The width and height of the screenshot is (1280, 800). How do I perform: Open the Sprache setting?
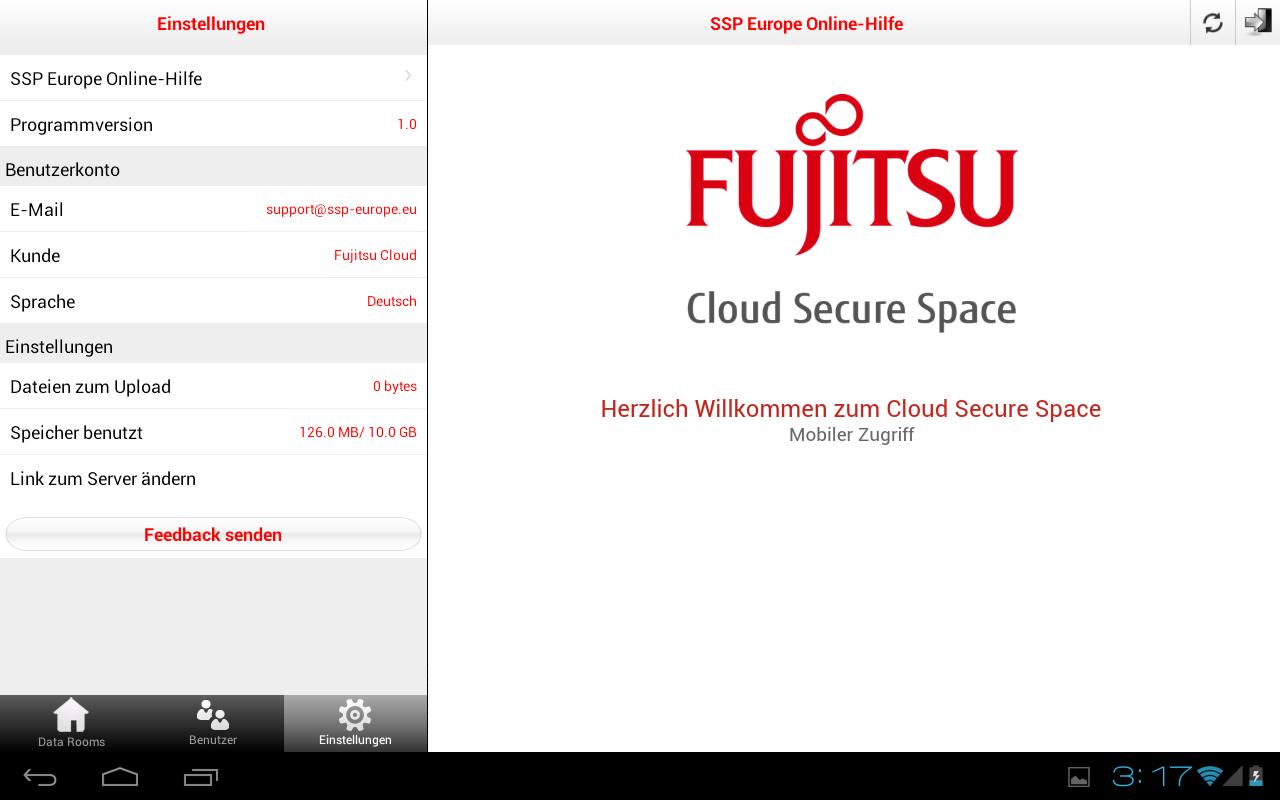tap(213, 301)
